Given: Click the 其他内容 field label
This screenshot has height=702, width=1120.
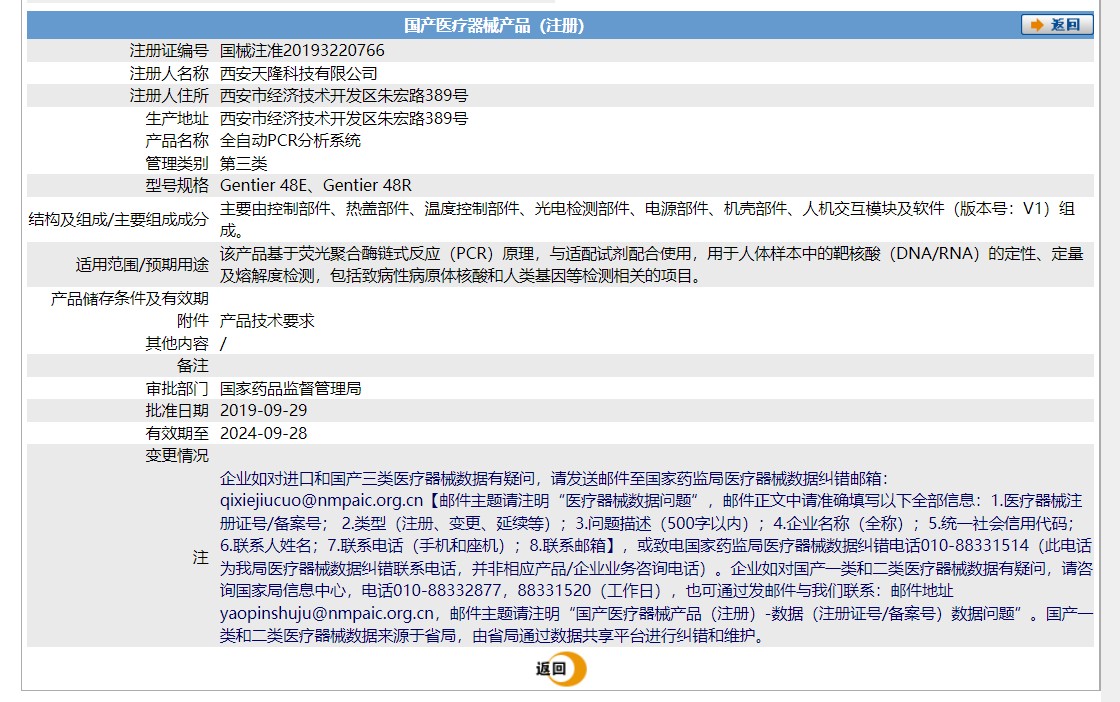Looking at the screenshot, I should coord(177,344).
